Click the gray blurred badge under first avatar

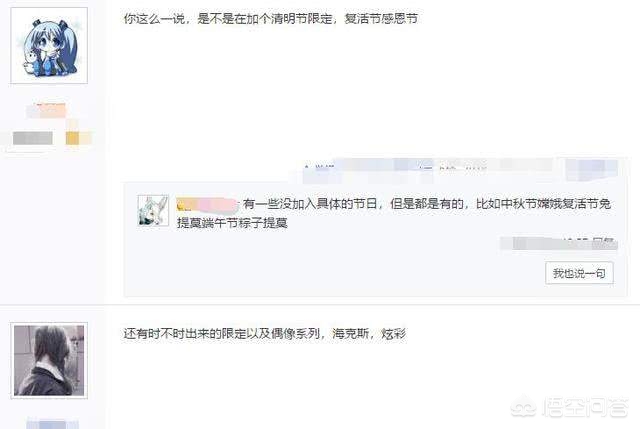pos(33,138)
